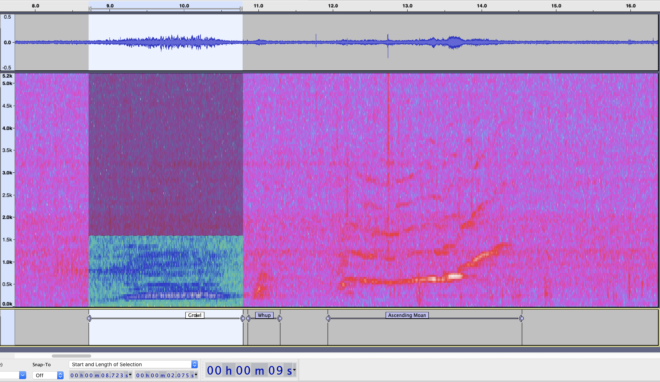
Task: Click the Whup label's right boundary handle
Action: [x=280, y=318]
